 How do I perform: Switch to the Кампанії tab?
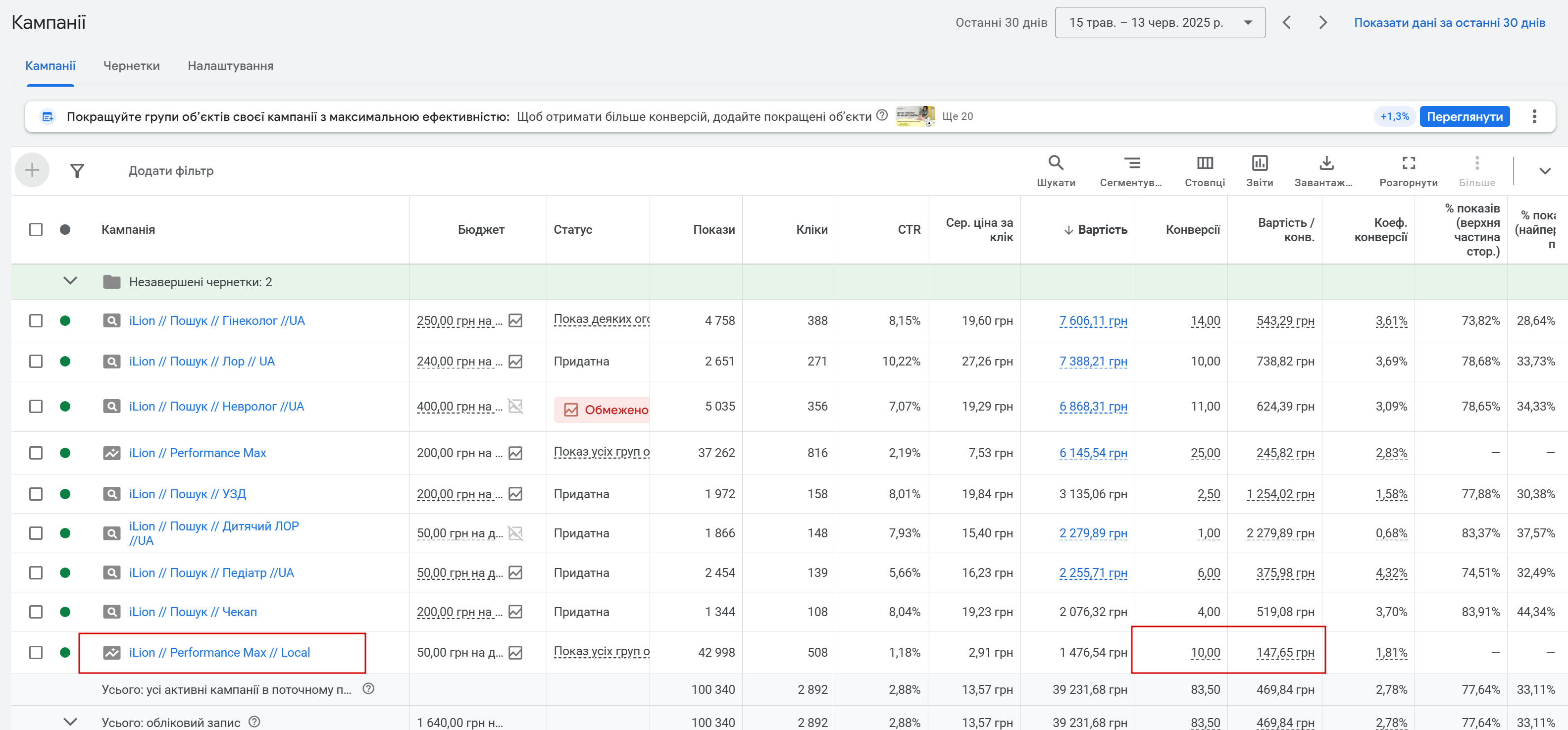(x=50, y=66)
